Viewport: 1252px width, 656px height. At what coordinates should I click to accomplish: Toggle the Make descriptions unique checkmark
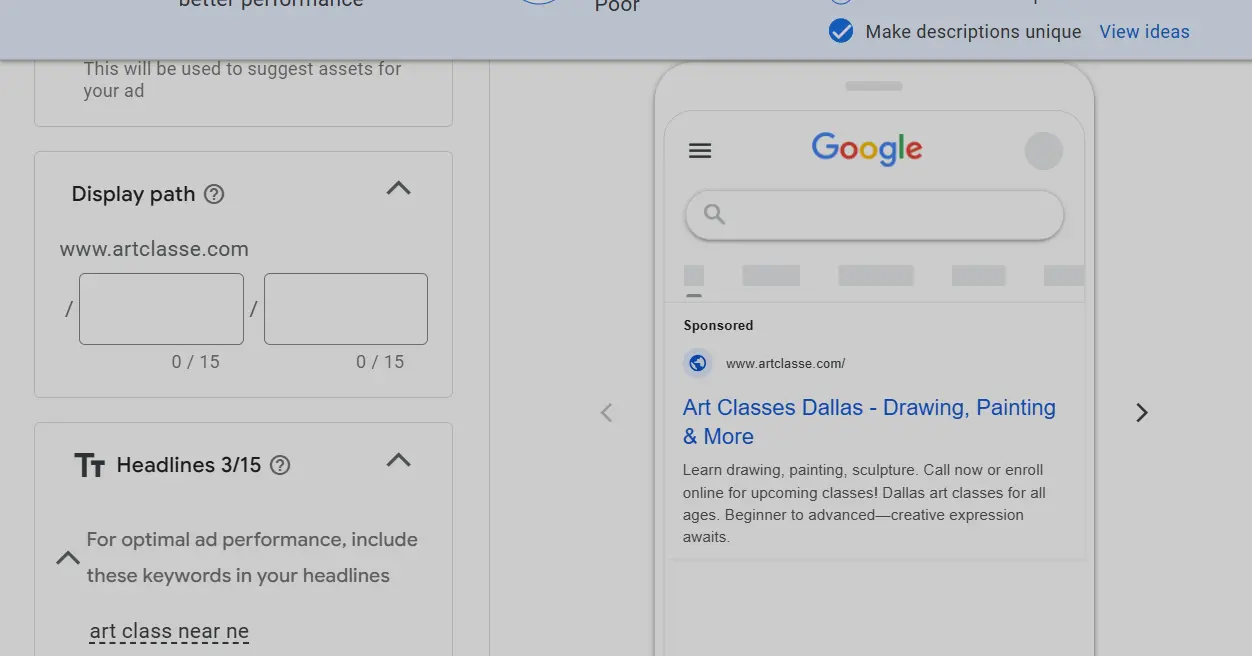[x=841, y=31]
